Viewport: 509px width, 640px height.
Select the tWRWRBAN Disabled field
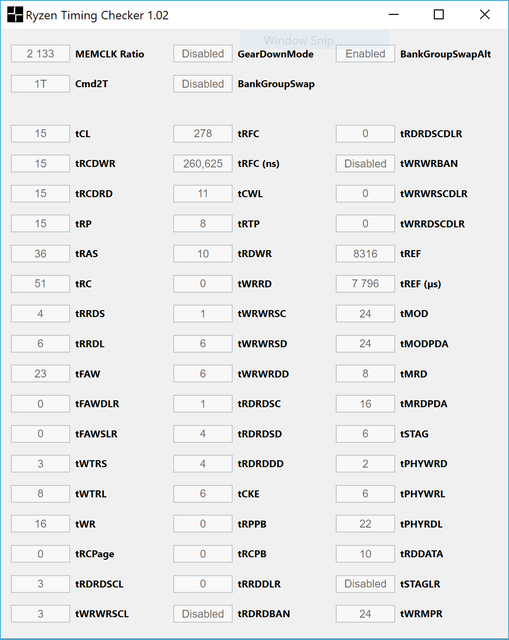pyautogui.click(x=365, y=163)
